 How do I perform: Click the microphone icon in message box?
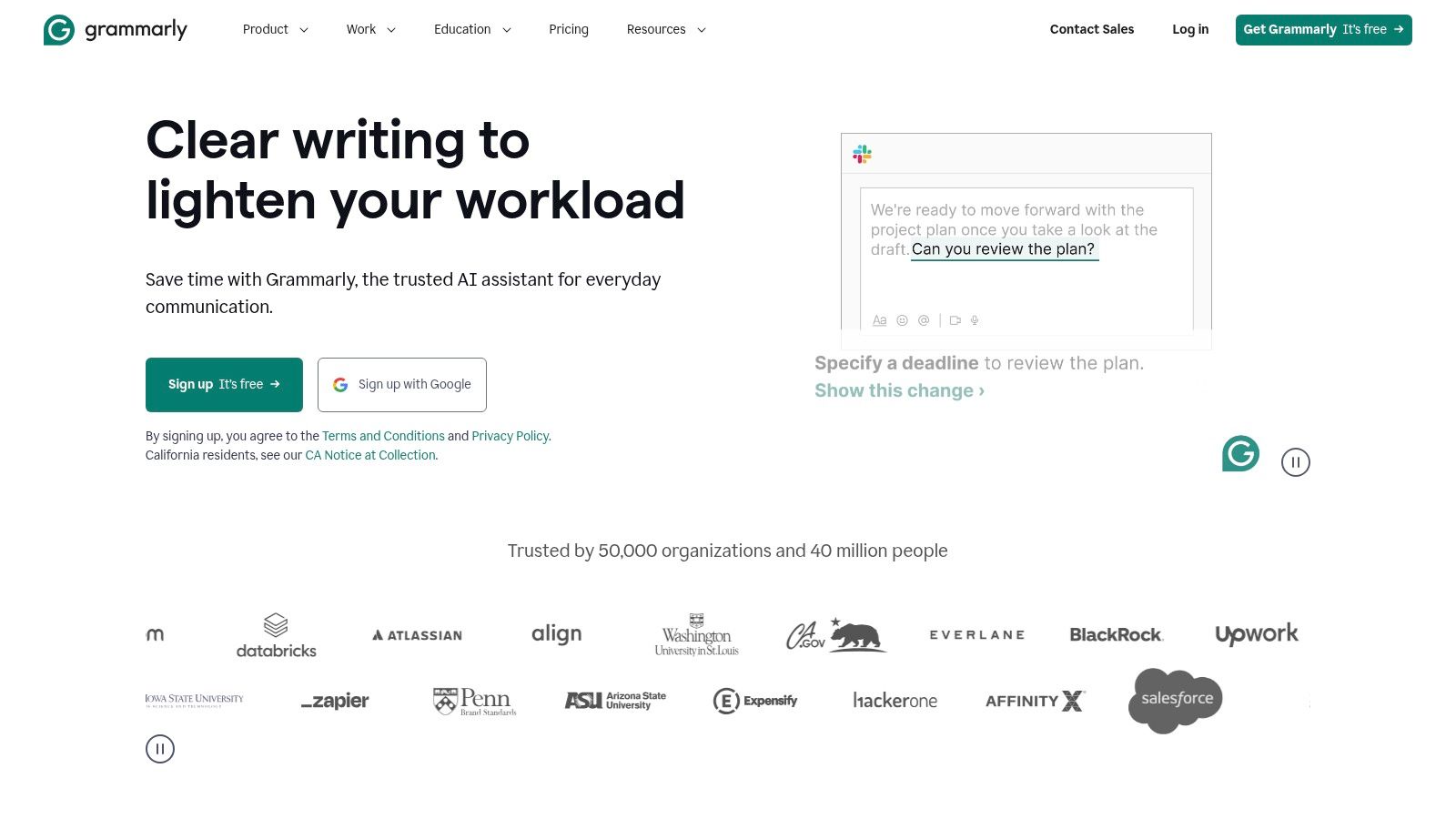point(975,320)
